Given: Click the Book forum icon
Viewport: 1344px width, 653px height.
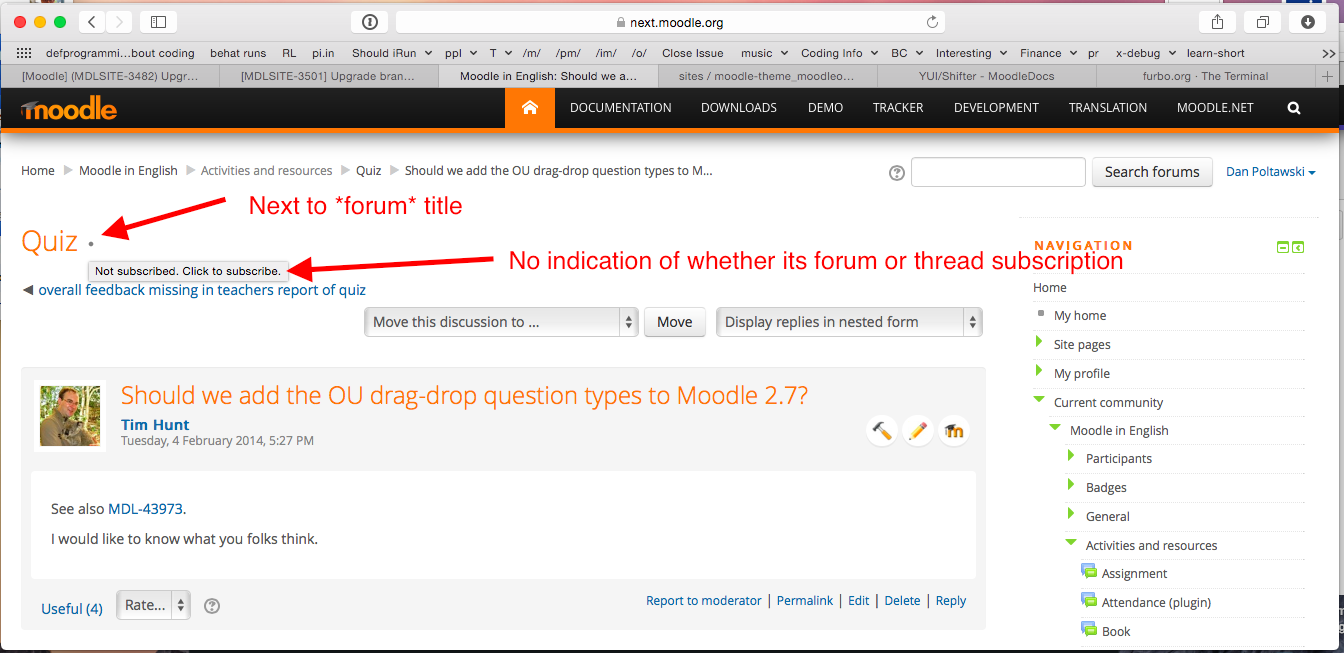Looking at the screenshot, I should coord(1089,629).
